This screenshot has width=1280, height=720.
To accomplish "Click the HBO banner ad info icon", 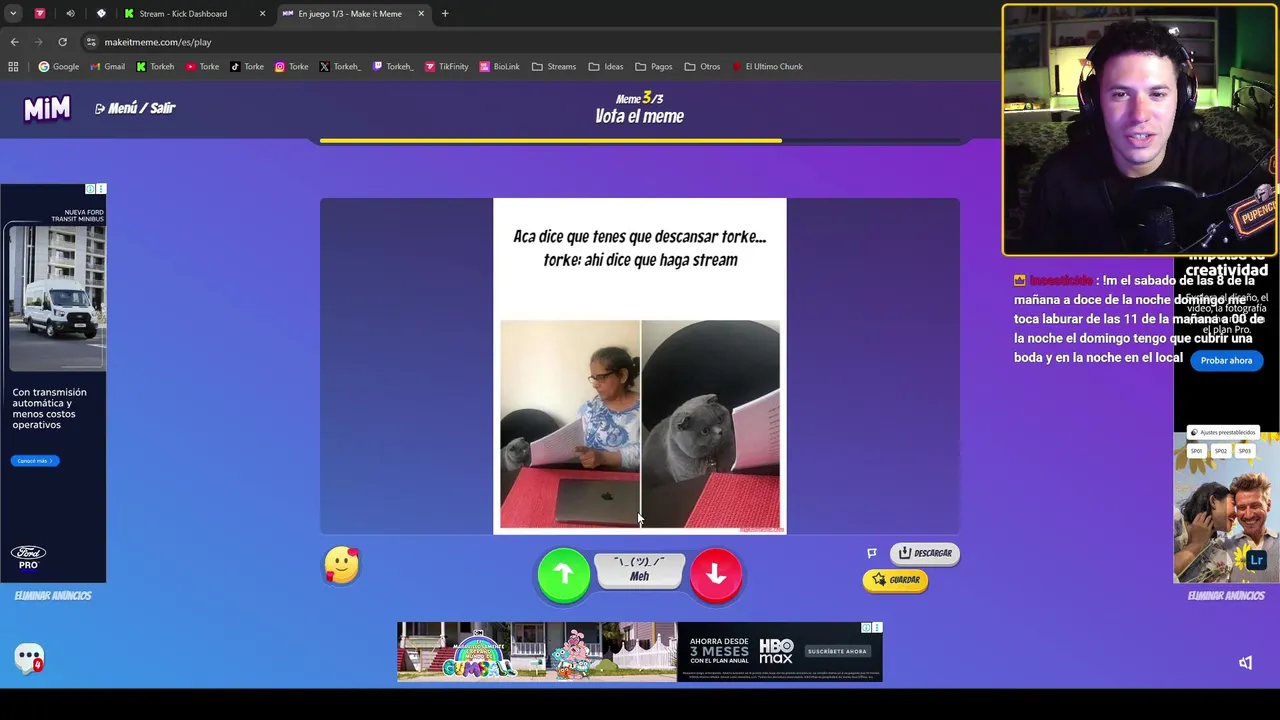I will [866, 628].
